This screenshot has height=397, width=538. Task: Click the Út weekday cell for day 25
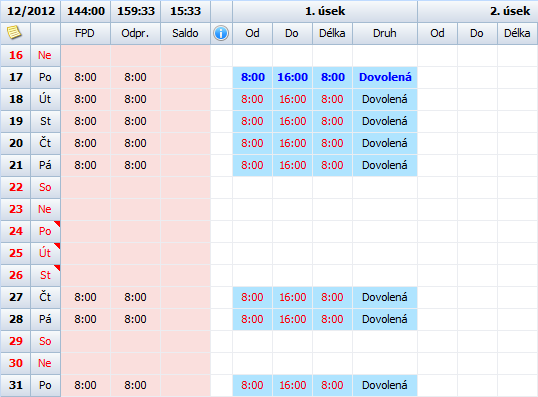pos(45,253)
